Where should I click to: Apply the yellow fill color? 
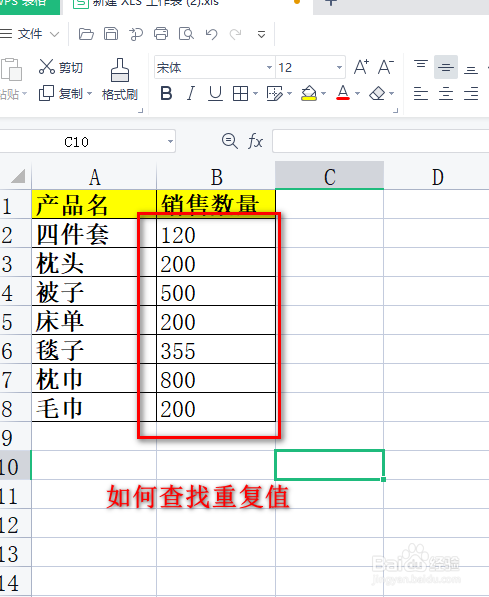coord(309,93)
